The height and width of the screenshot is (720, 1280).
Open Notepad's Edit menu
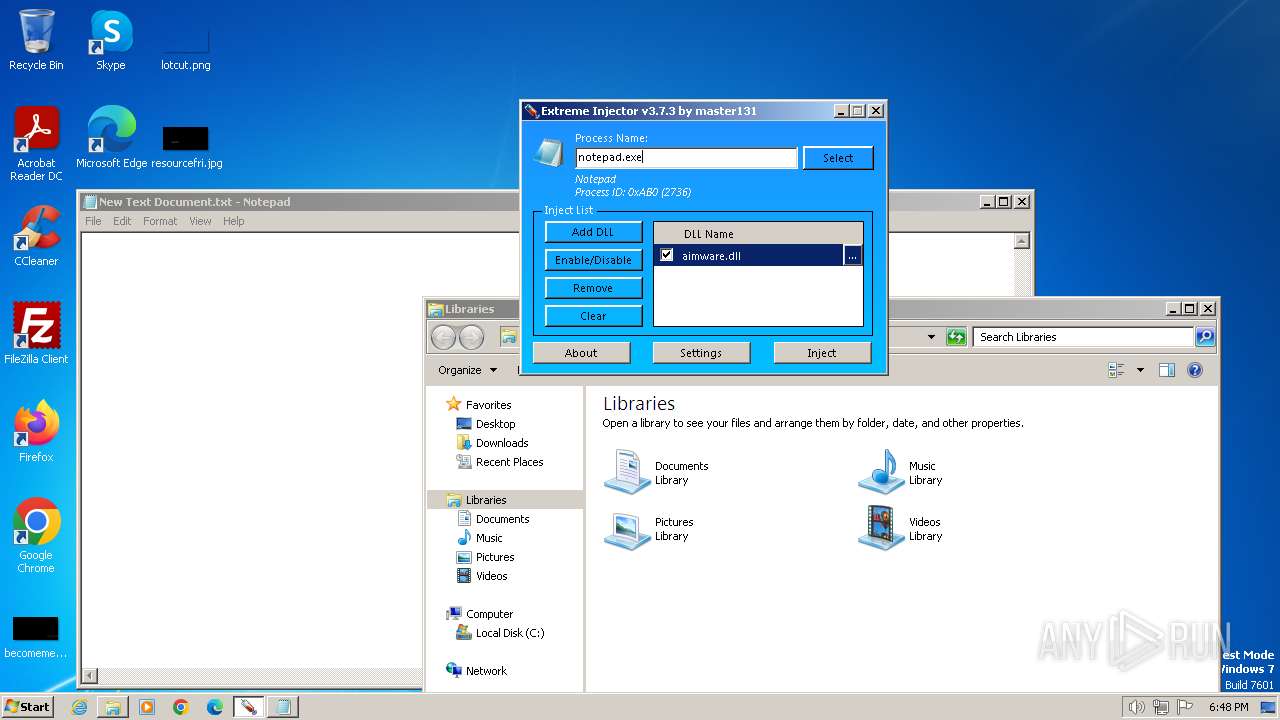122,221
